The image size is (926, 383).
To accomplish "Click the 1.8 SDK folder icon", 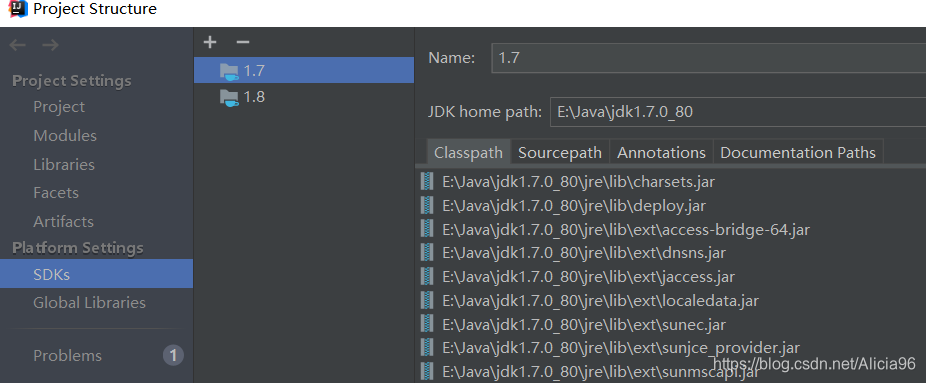I will 229,97.
